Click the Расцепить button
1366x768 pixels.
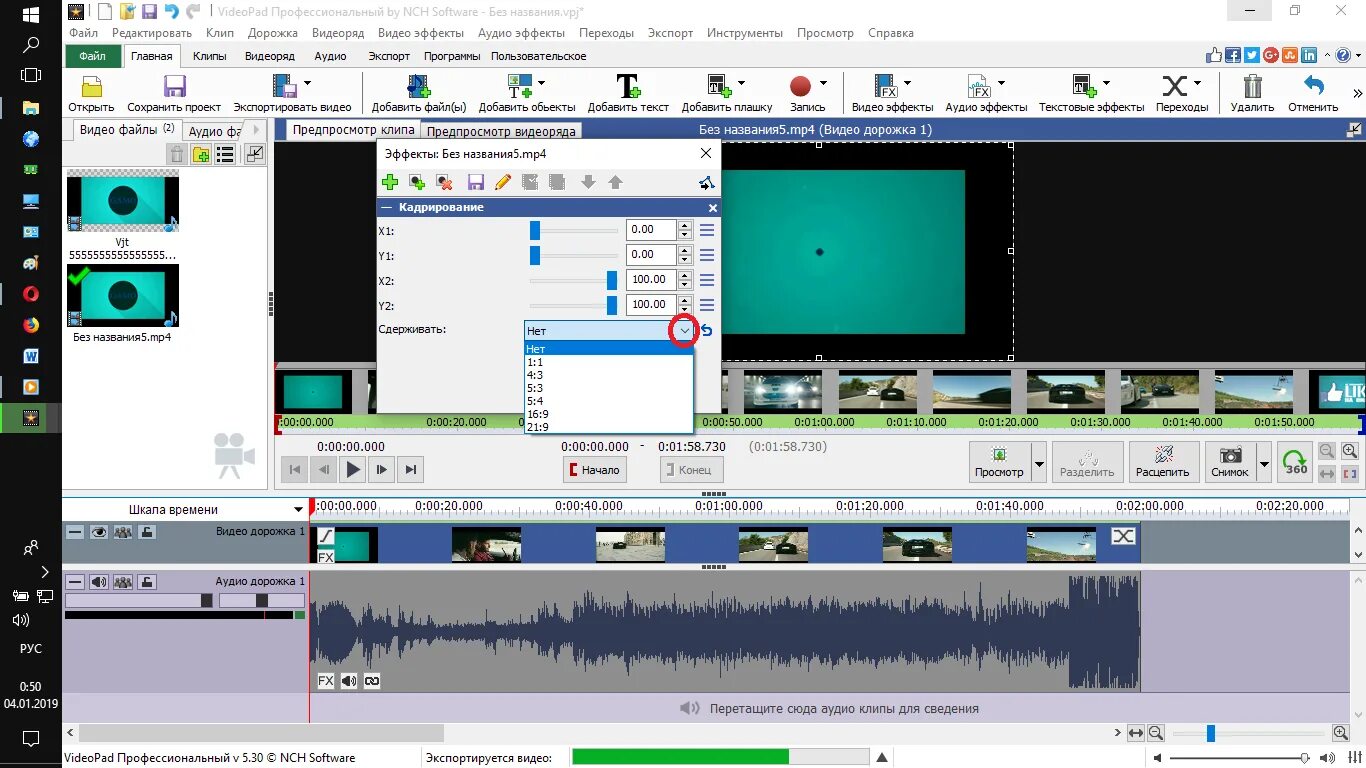click(x=1162, y=462)
